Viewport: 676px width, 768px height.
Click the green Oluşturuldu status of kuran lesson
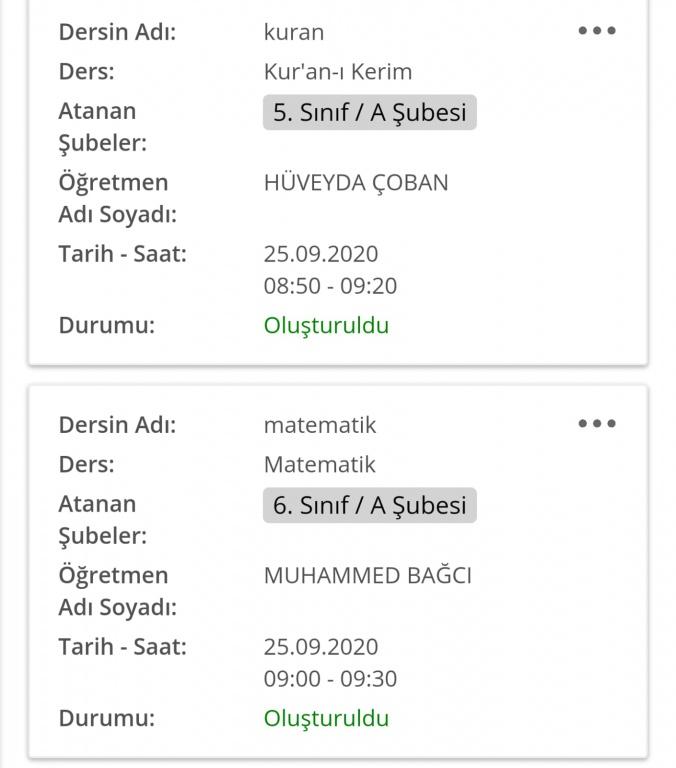click(x=326, y=325)
